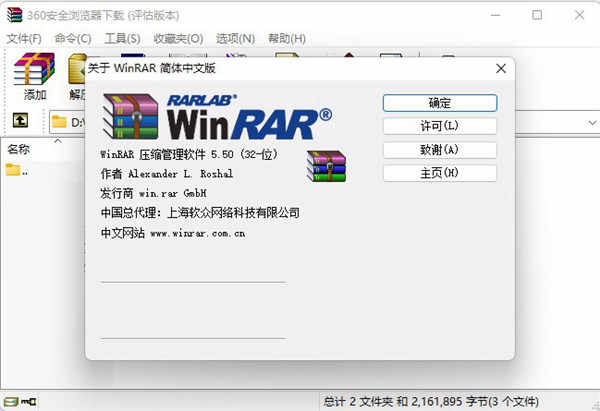
Task: Expand the address bar path dropdown
Action: pos(592,122)
